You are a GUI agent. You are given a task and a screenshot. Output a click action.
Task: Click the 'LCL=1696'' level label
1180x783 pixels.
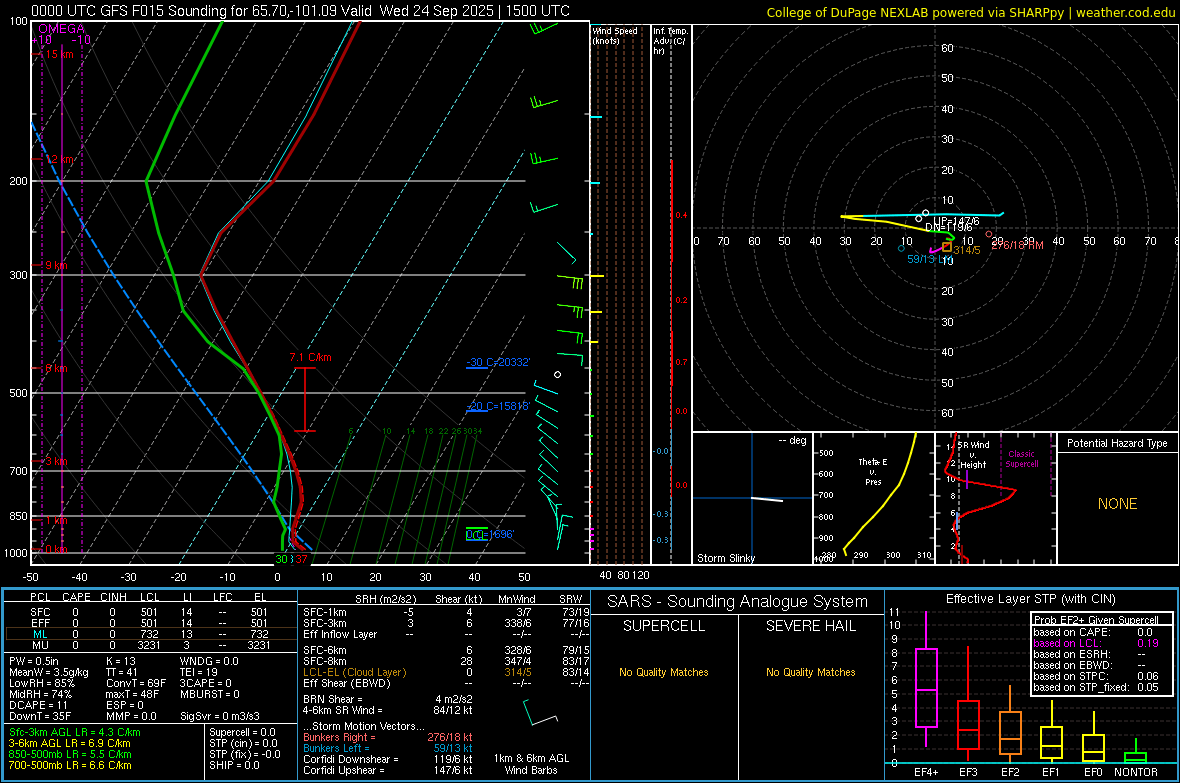pos(490,535)
